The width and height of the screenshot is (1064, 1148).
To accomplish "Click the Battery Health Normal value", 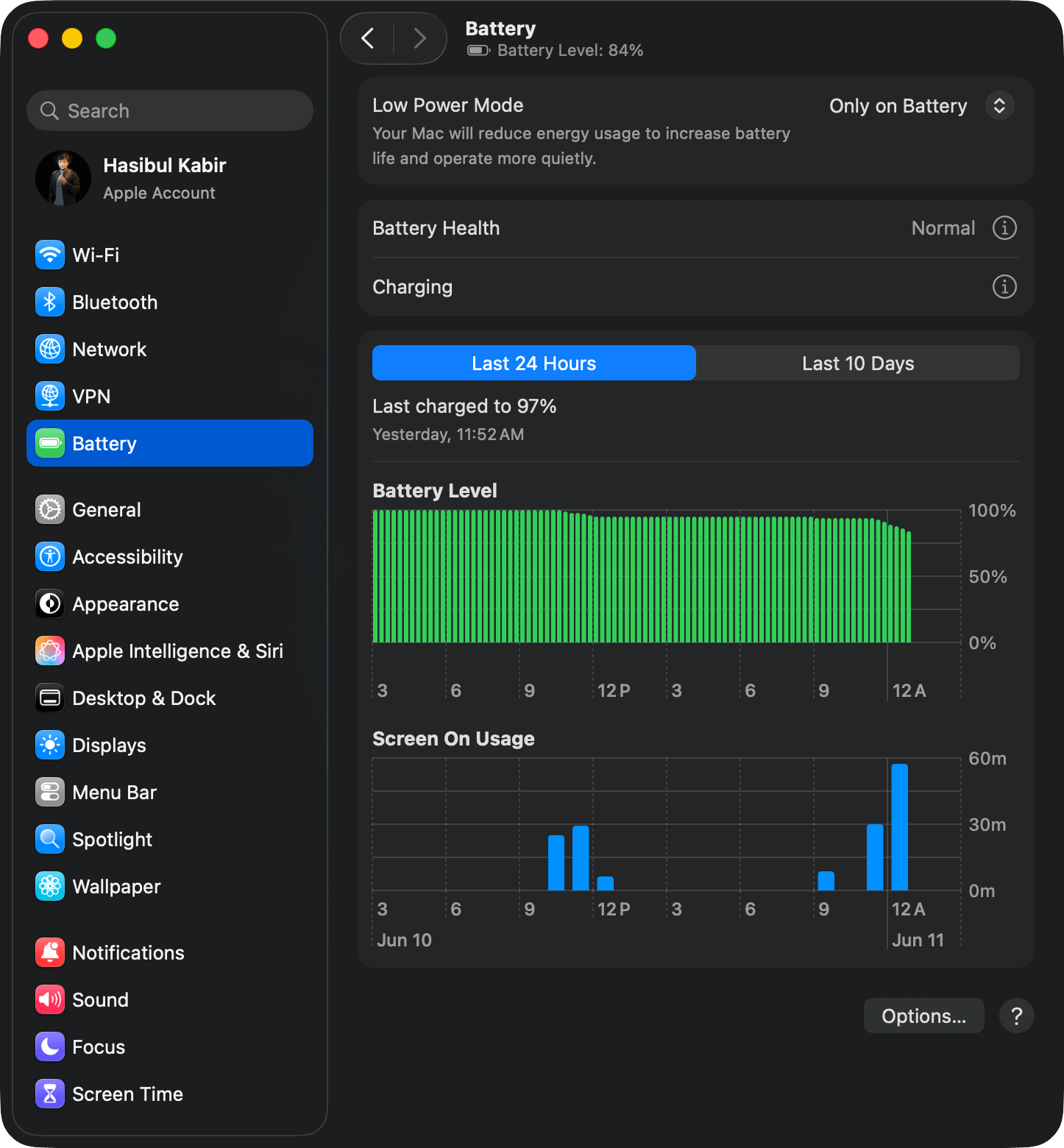I will [x=943, y=228].
